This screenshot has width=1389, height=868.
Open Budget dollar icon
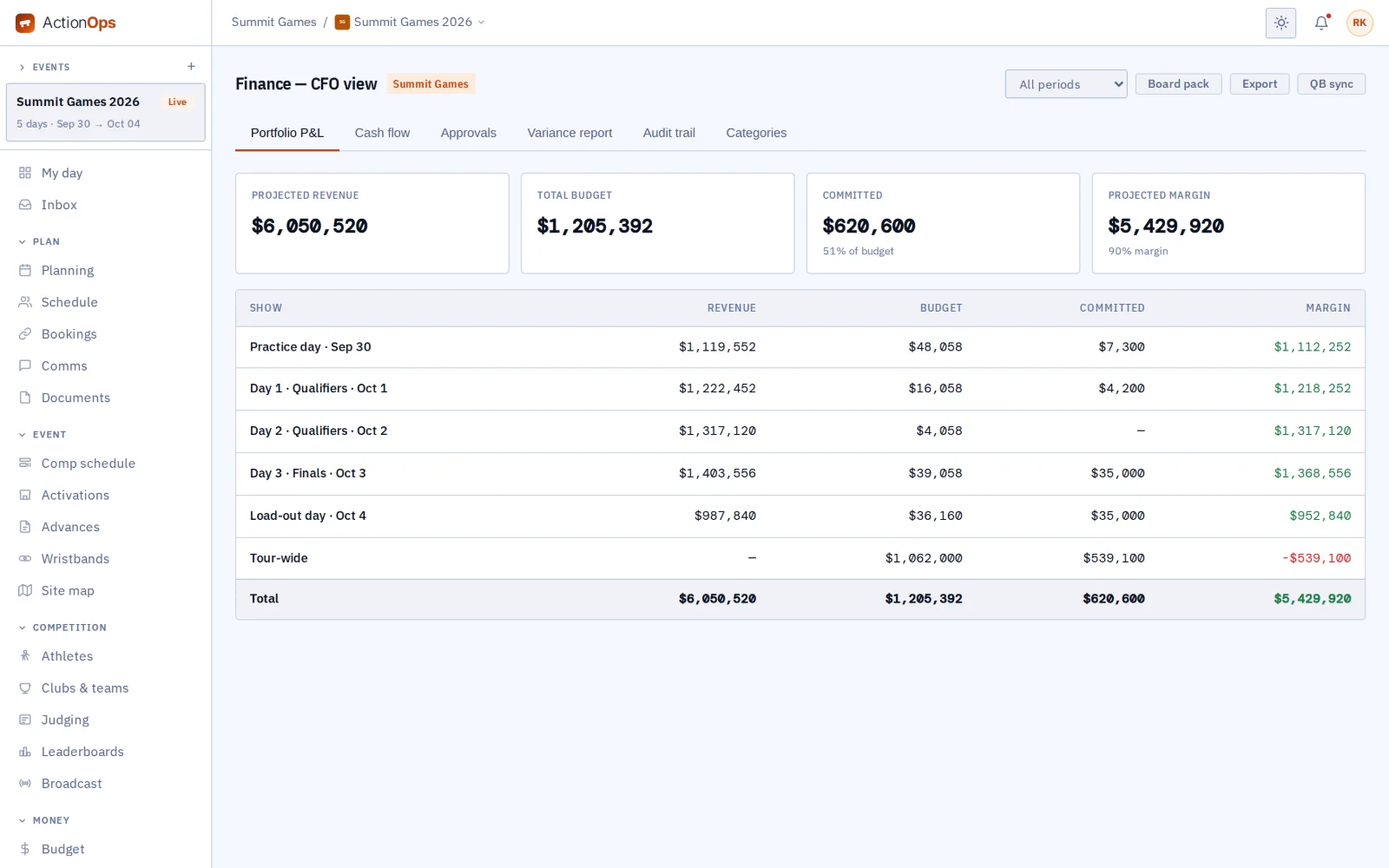click(x=25, y=849)
